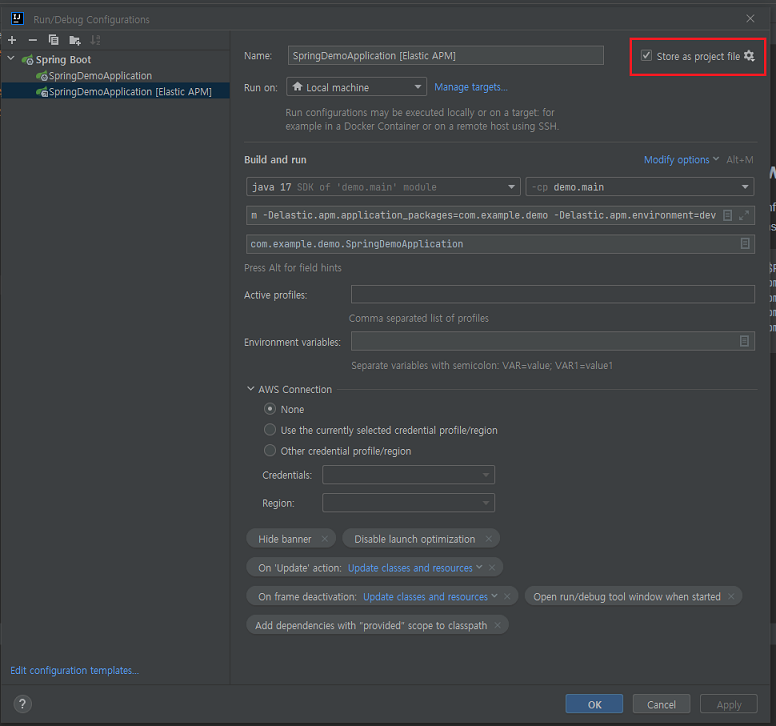Open the java 17 SDK dropdown
Viewport: 776px width, 726px height.
382,187
